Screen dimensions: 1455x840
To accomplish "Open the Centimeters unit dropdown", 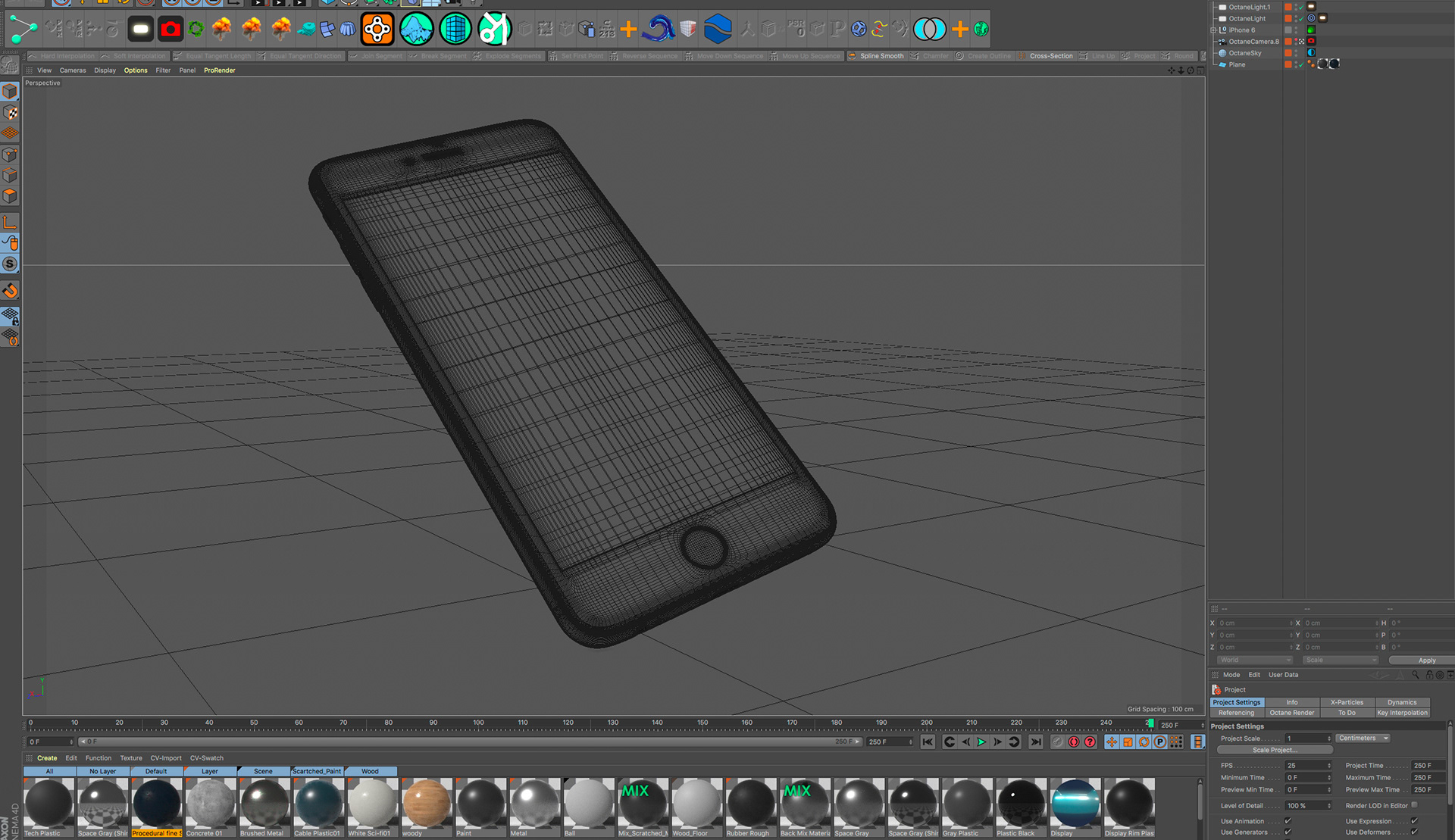I will click(x=1363, y=739).
